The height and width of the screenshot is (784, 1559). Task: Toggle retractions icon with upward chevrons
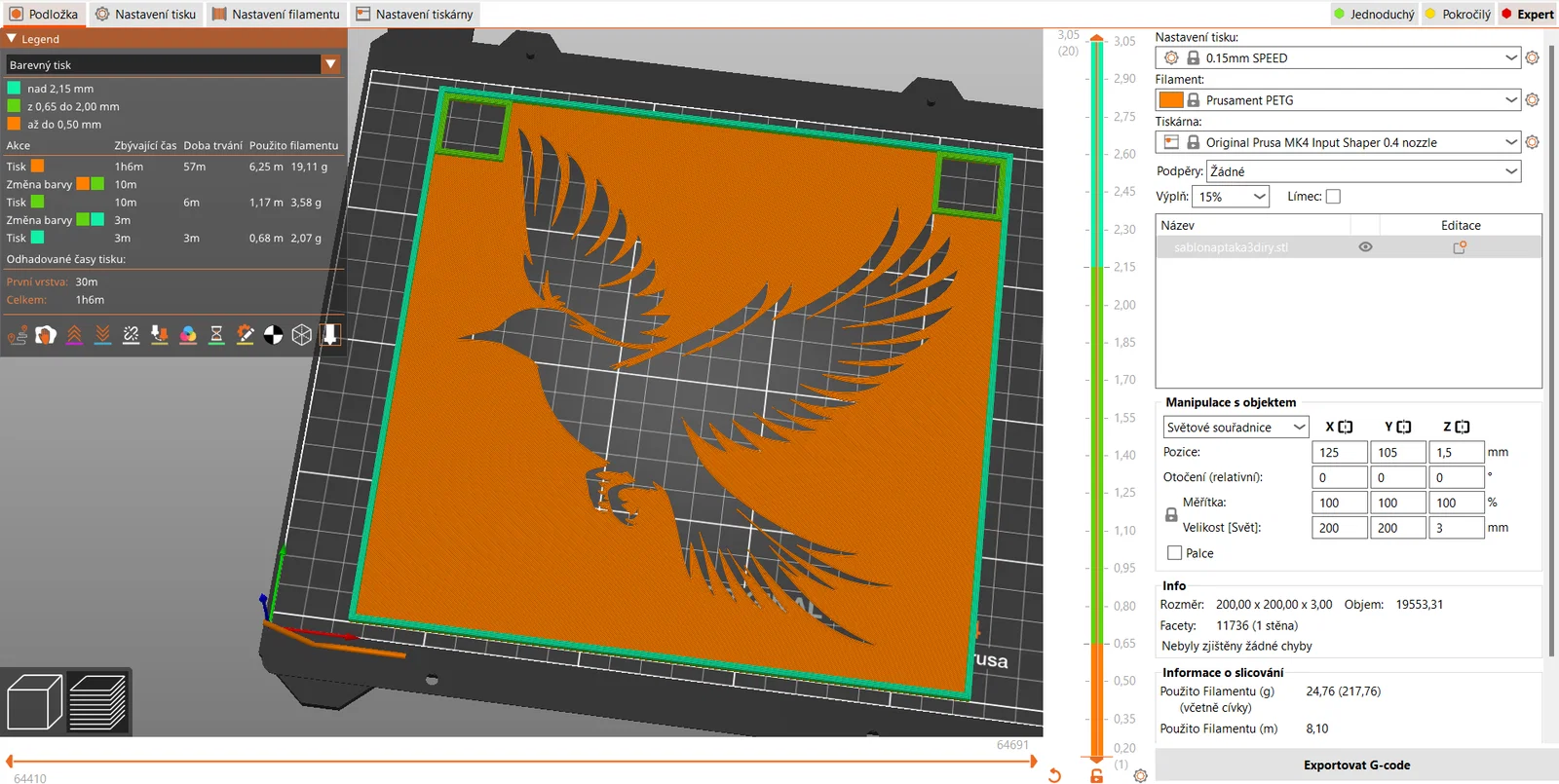click(x=74, y=335)
